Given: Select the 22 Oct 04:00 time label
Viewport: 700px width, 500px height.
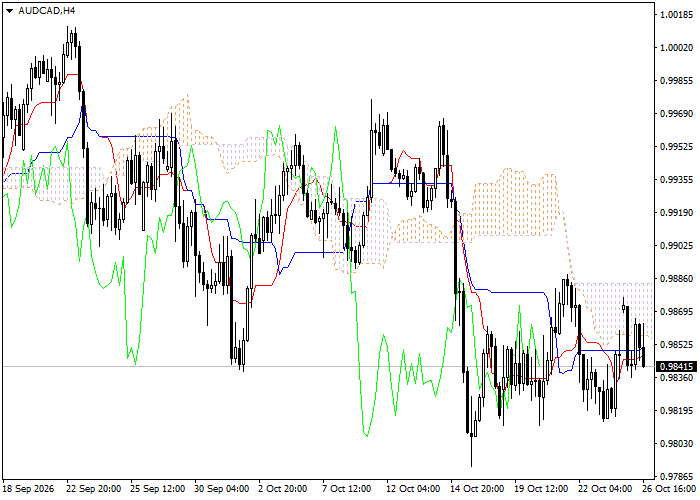Looking at the screenshot, I should pos(607,489).
